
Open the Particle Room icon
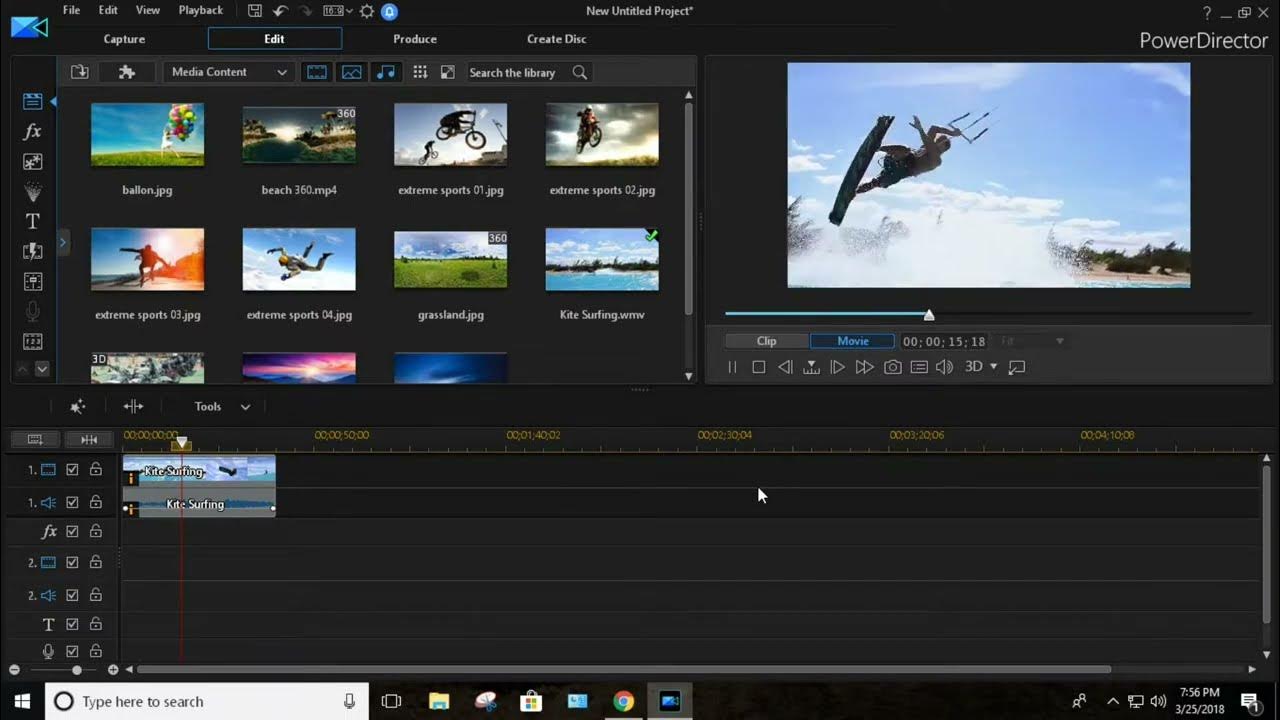[32, 191]
